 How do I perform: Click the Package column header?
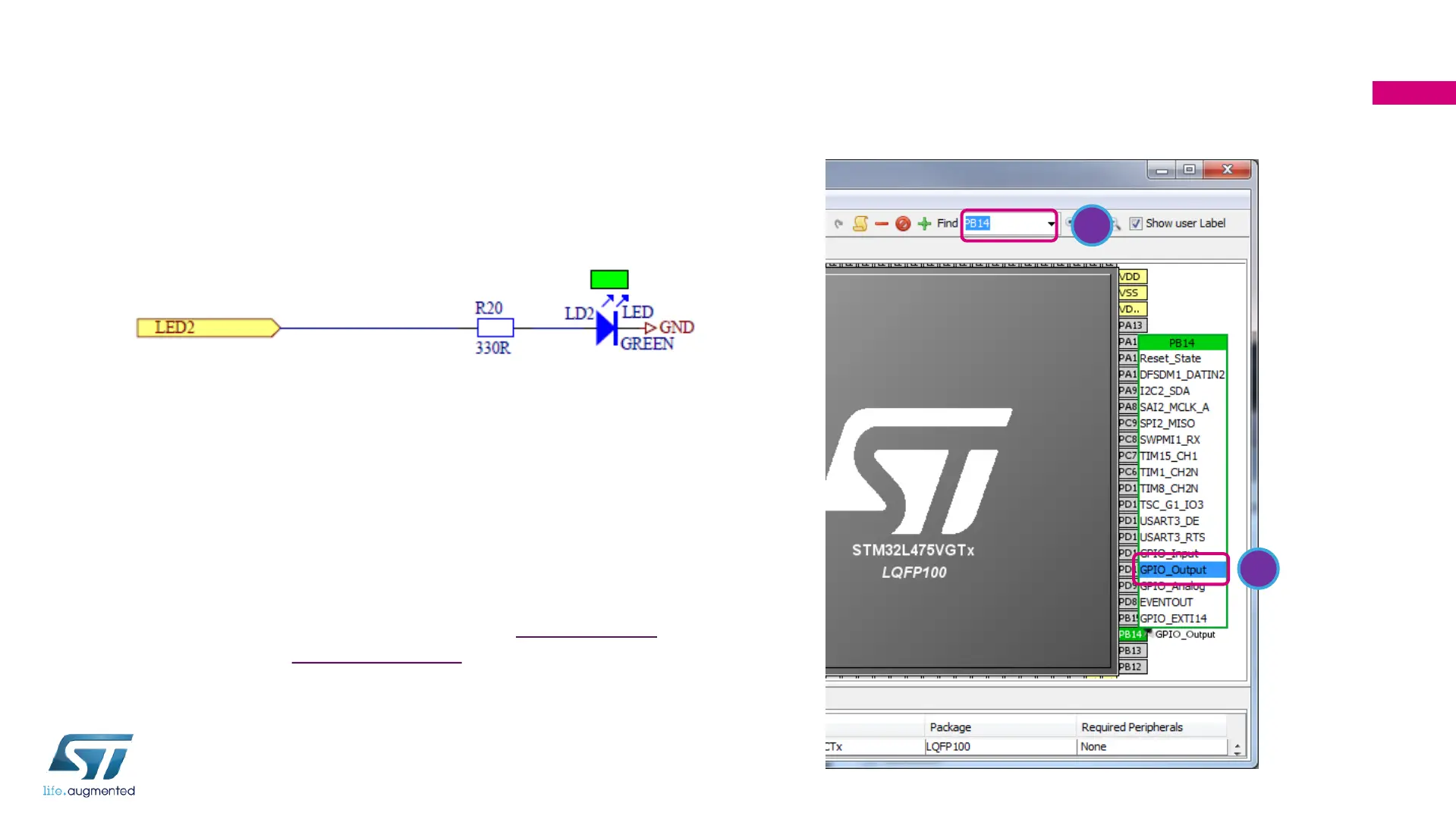(x=1000, y=727)
